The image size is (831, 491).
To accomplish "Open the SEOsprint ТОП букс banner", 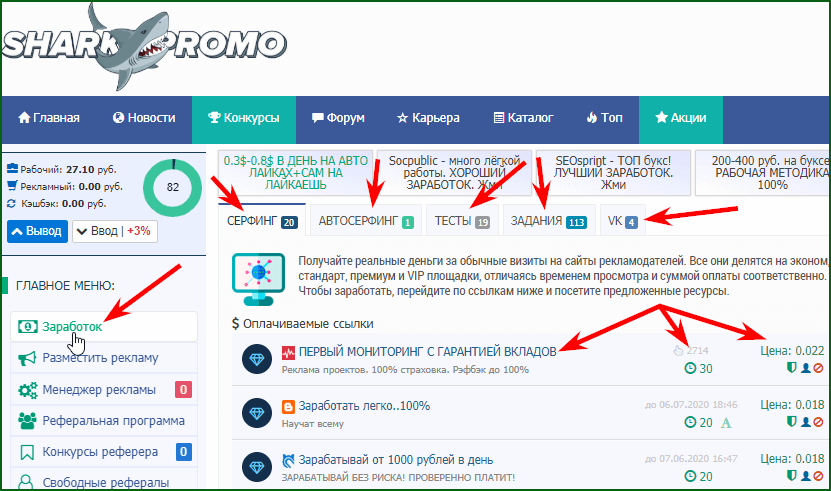I will coord(613,173).
